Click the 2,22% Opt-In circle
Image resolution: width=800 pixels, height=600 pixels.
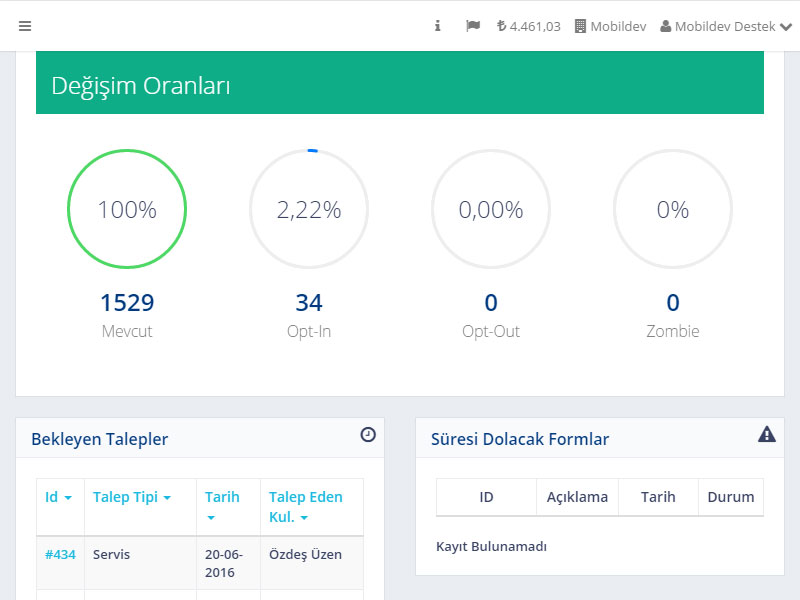coord(309,210)
